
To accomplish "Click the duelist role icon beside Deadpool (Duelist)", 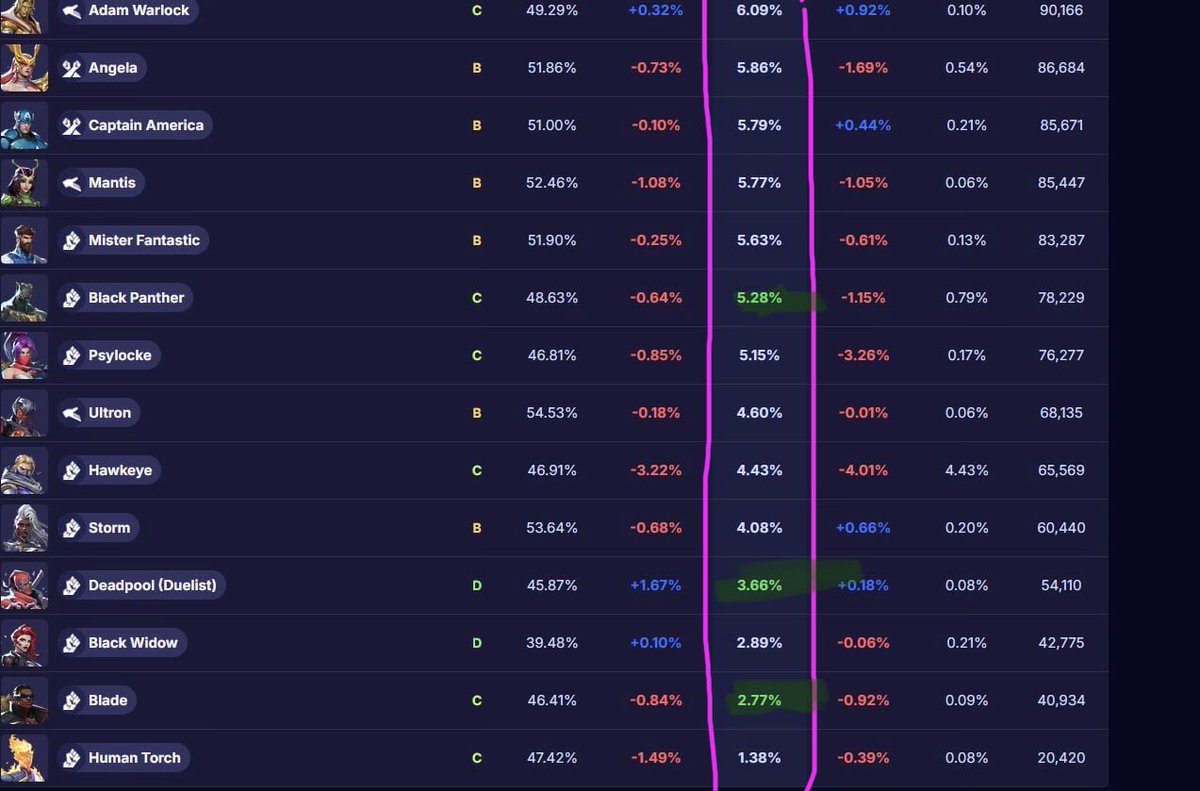I will click(x=72, y=586).
